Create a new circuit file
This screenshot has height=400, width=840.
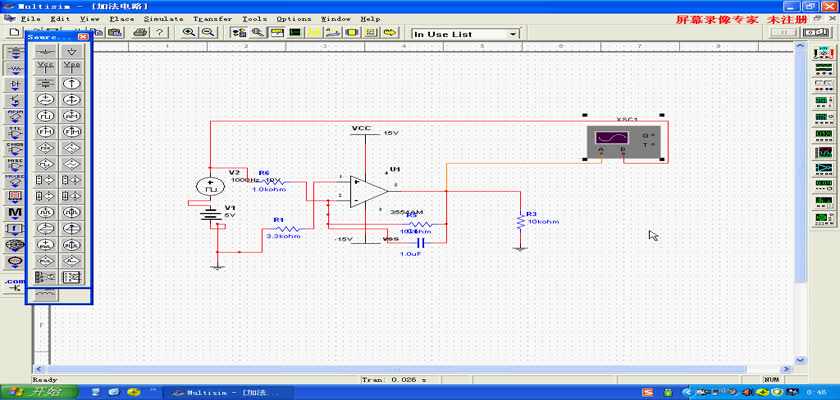pyautogui.click(x=14, y=33)
